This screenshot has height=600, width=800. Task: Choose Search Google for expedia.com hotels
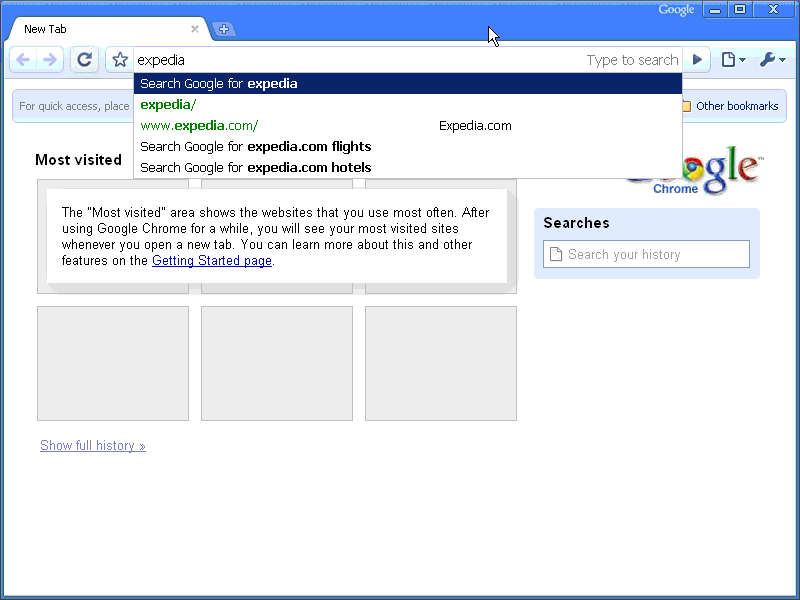point(408,167)
